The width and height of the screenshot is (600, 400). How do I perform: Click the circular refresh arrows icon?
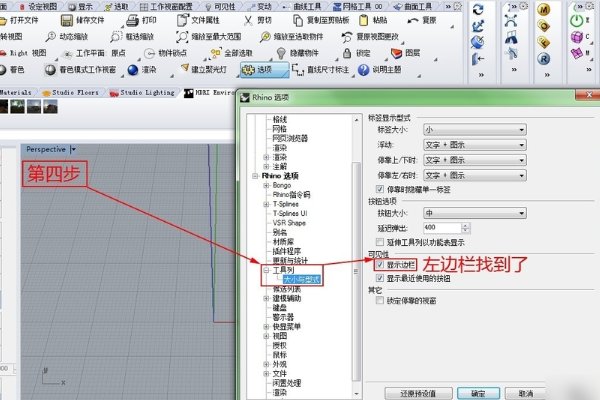478,10
